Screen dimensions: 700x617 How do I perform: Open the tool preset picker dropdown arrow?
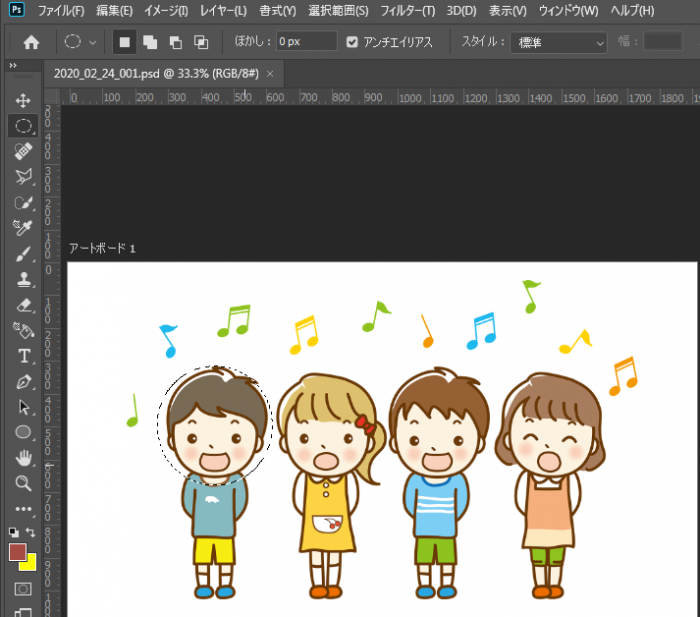(92, 43)
